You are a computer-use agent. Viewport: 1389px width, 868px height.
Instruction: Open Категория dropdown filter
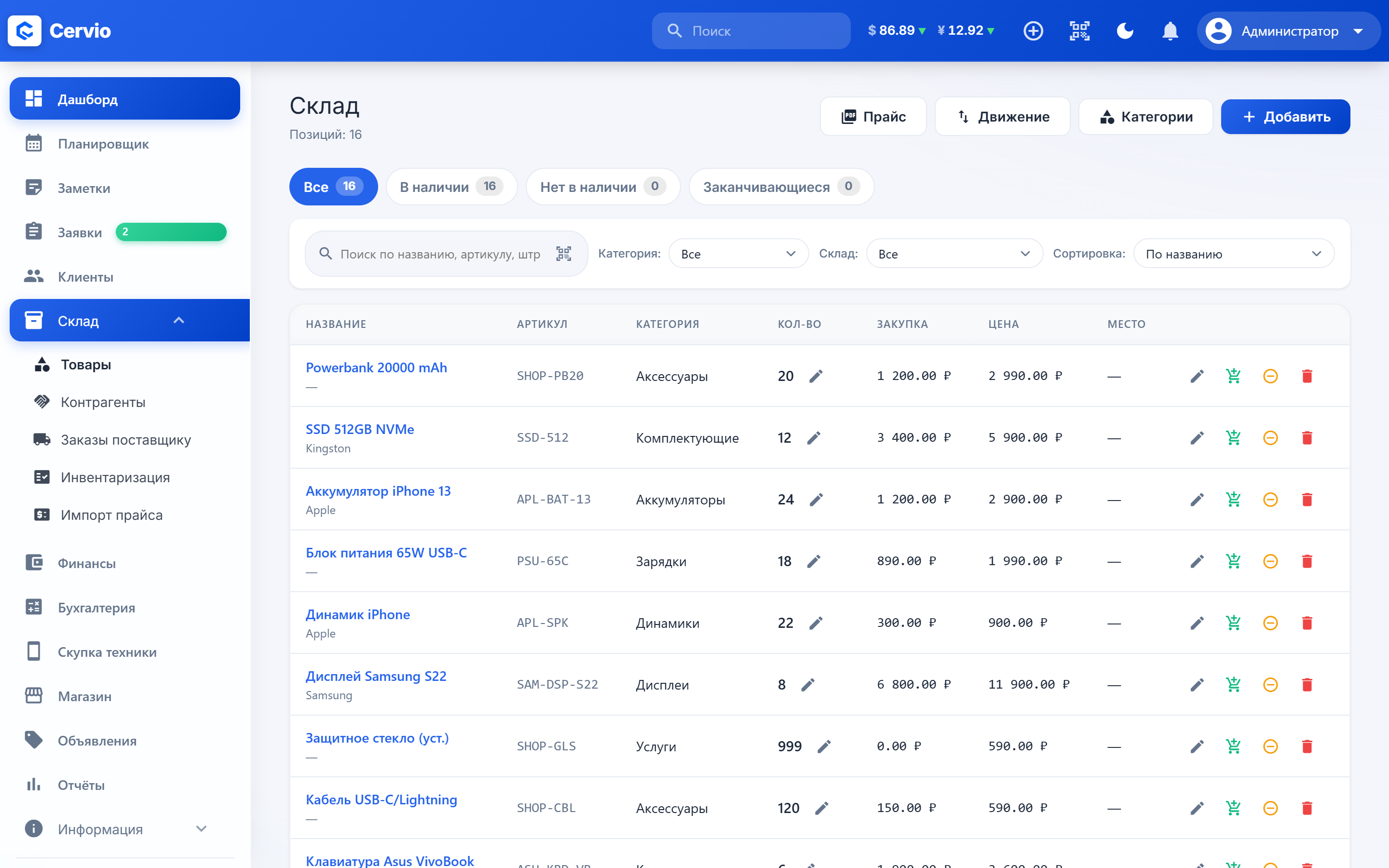coord(738,254)
